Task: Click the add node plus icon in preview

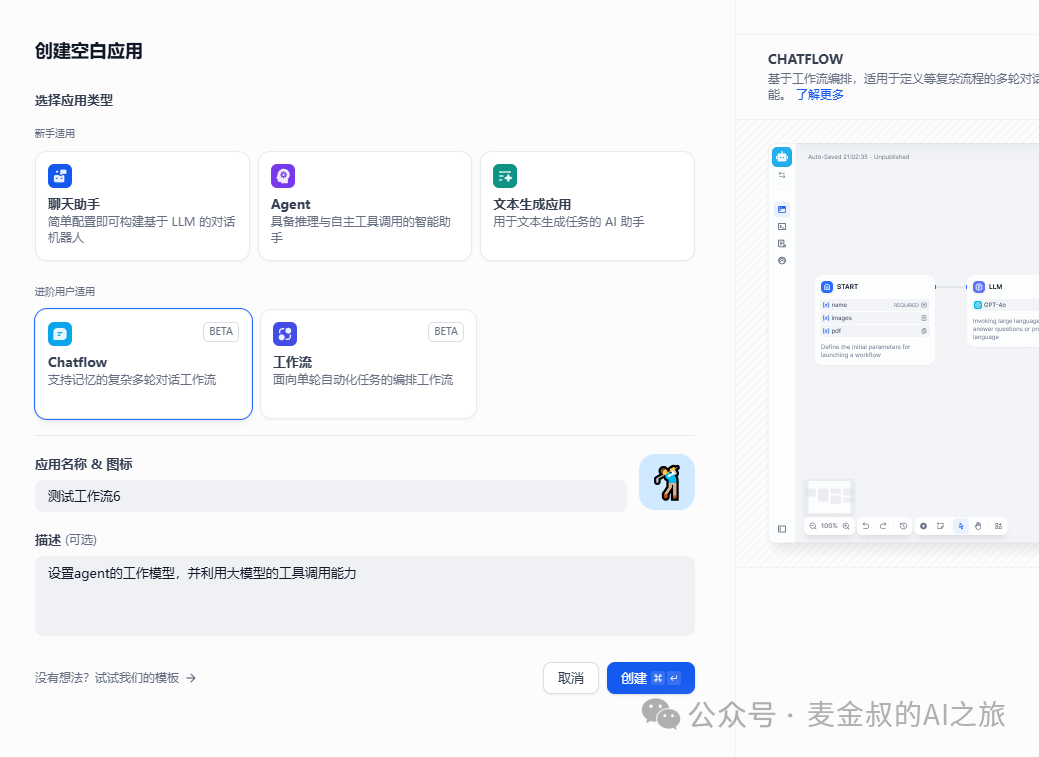Action: [923, 526]
